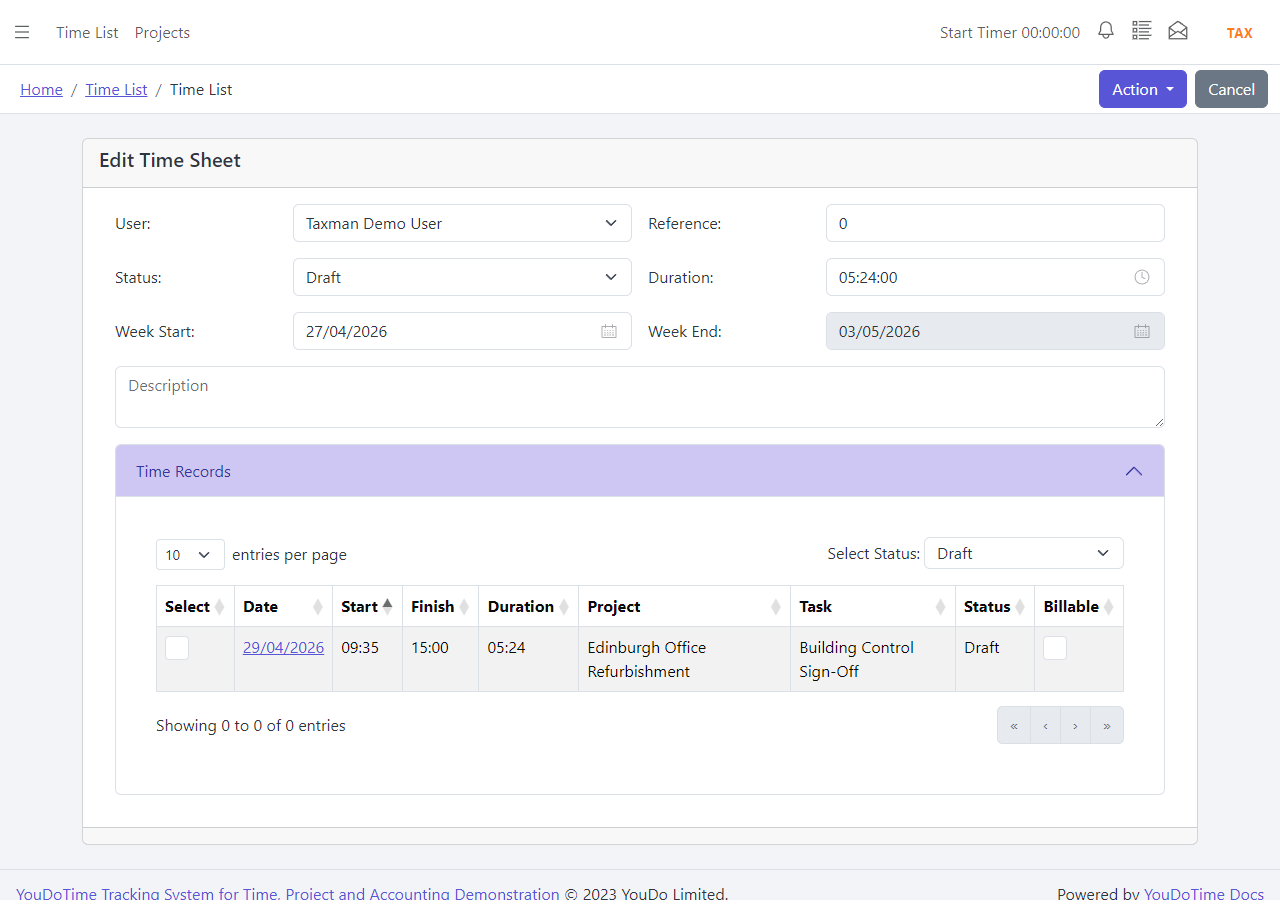The width and height of the screenshot is (1280, 900).
Task: Open Time List in top navigation
Action: 87,32
